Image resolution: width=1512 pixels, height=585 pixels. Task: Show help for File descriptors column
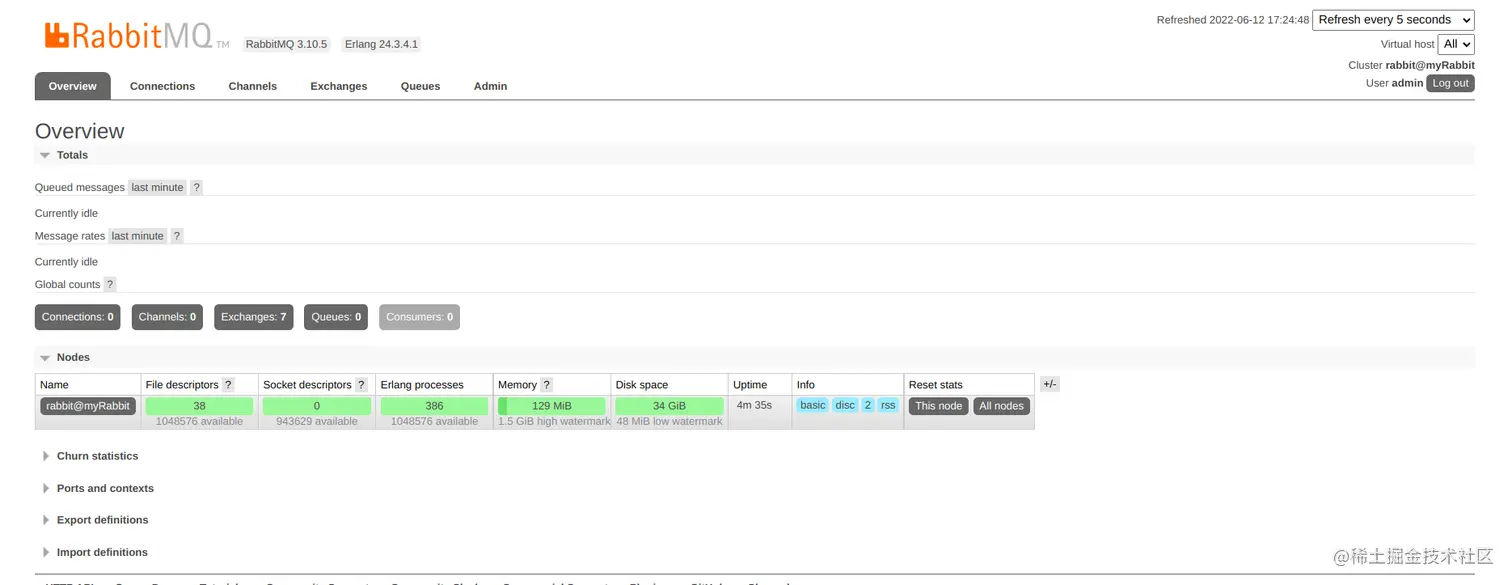[x=228, y=385]
